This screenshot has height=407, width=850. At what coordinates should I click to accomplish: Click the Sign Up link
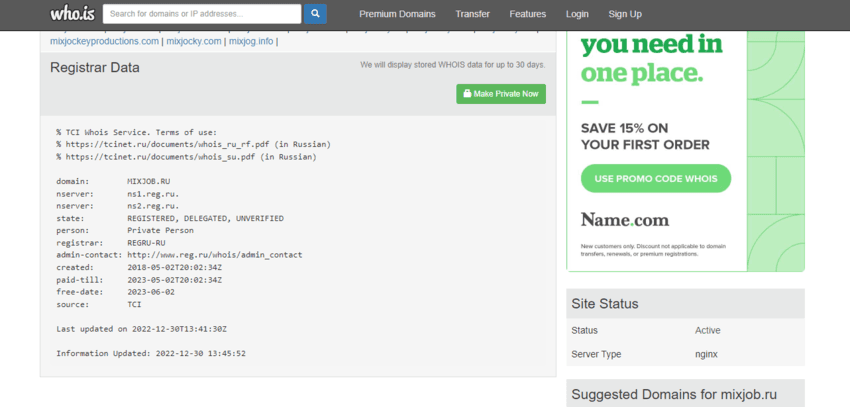625,14
